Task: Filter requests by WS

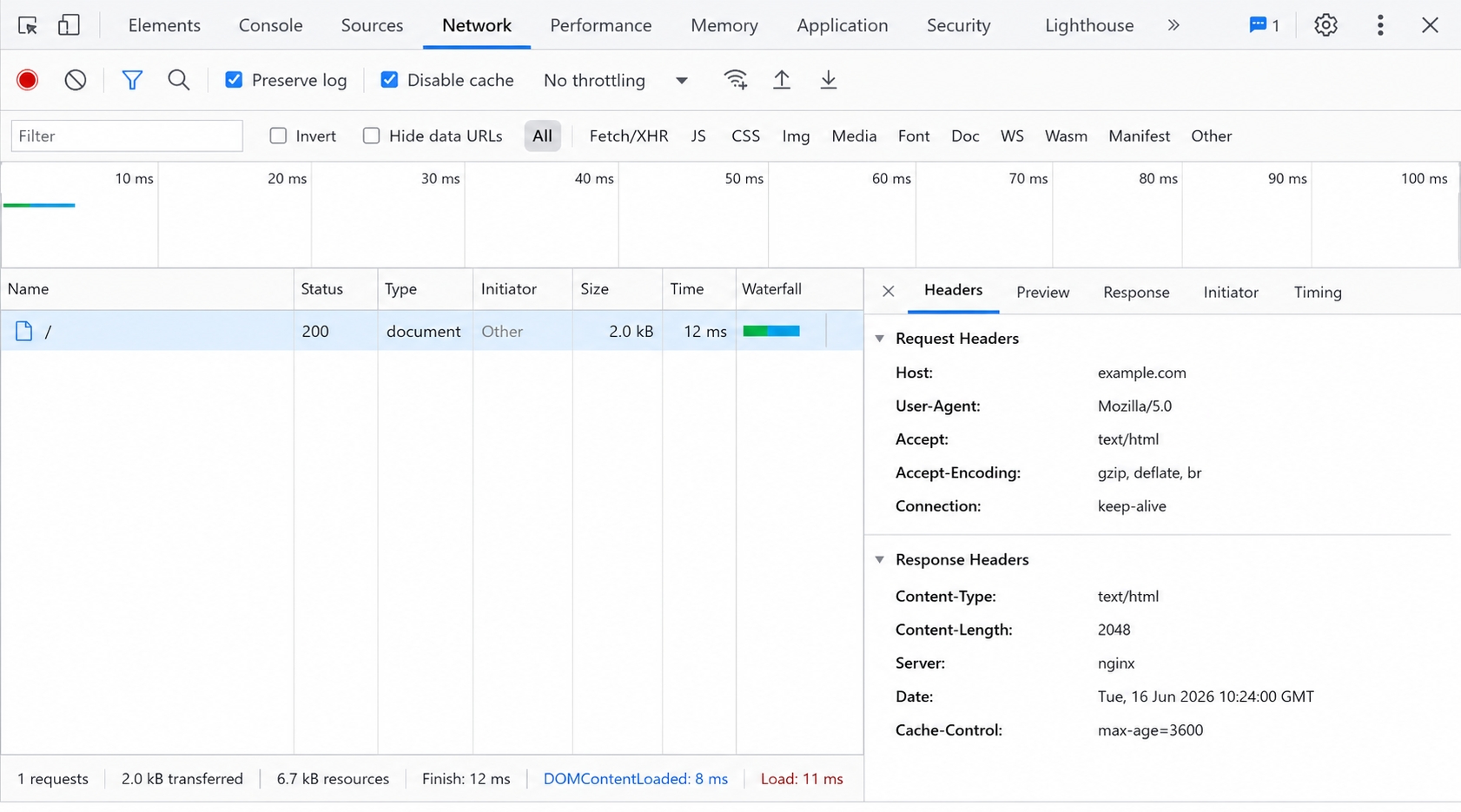Action: point(1012,135)
